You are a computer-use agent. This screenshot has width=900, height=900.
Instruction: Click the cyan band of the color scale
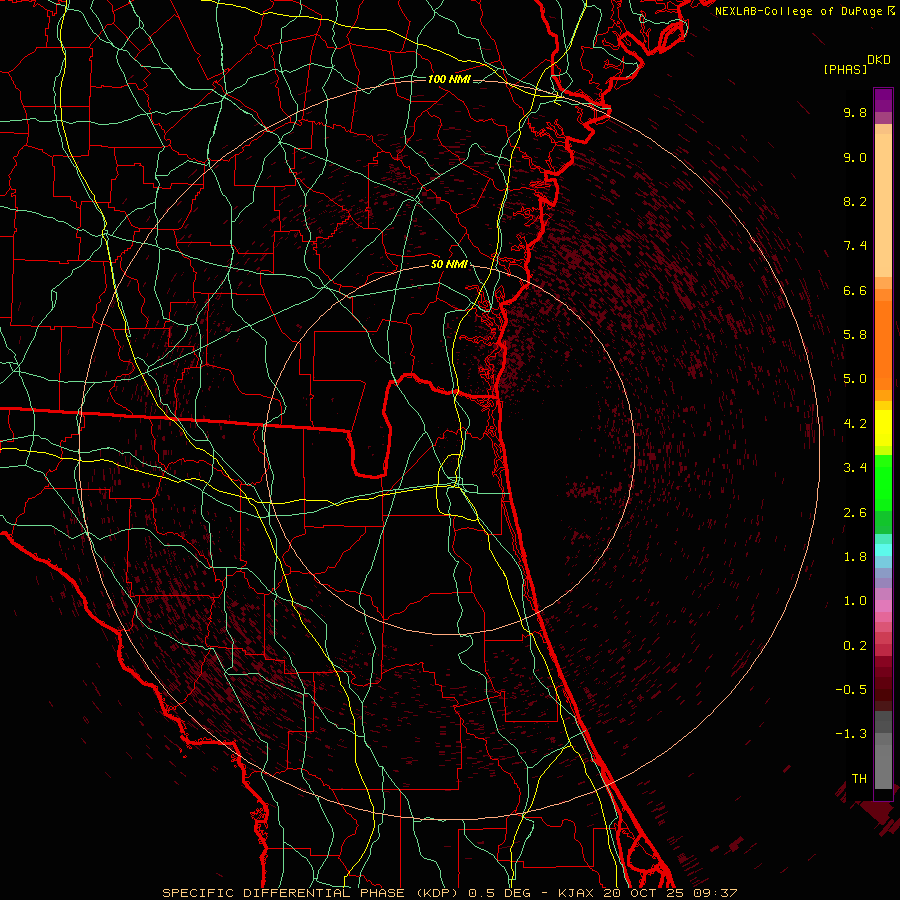(883, 548)
